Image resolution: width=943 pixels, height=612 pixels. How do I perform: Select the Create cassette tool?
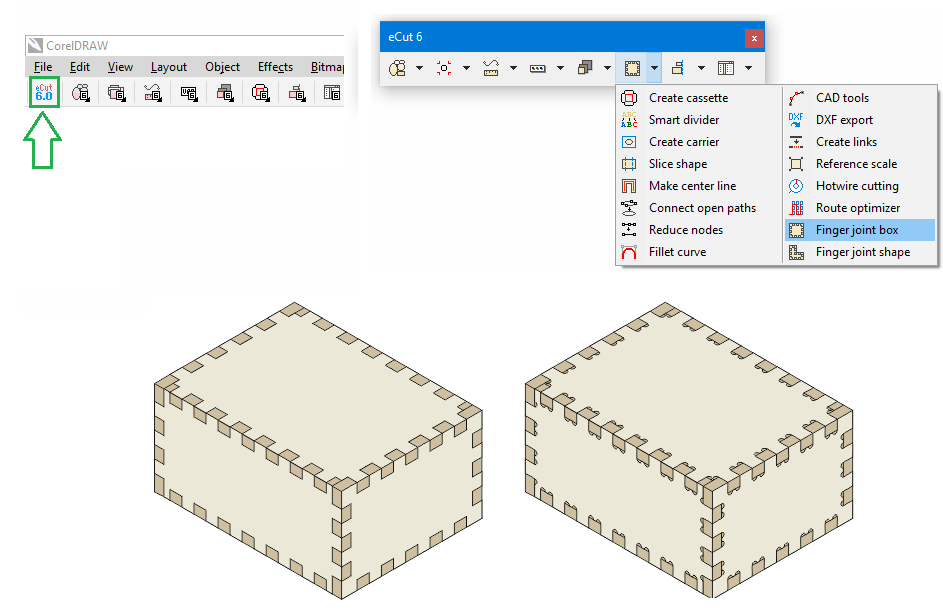pos(688,98)
